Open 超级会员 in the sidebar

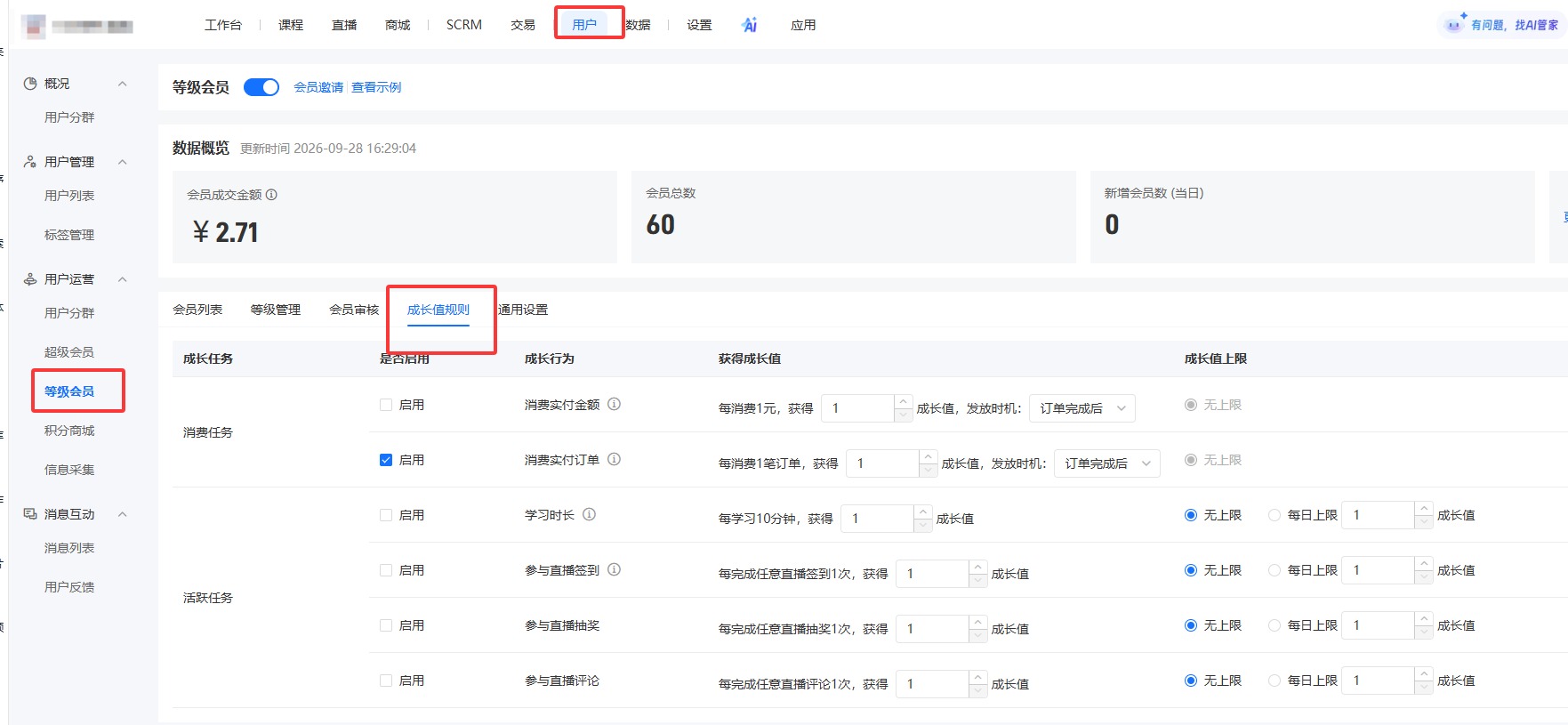[69, 352]
